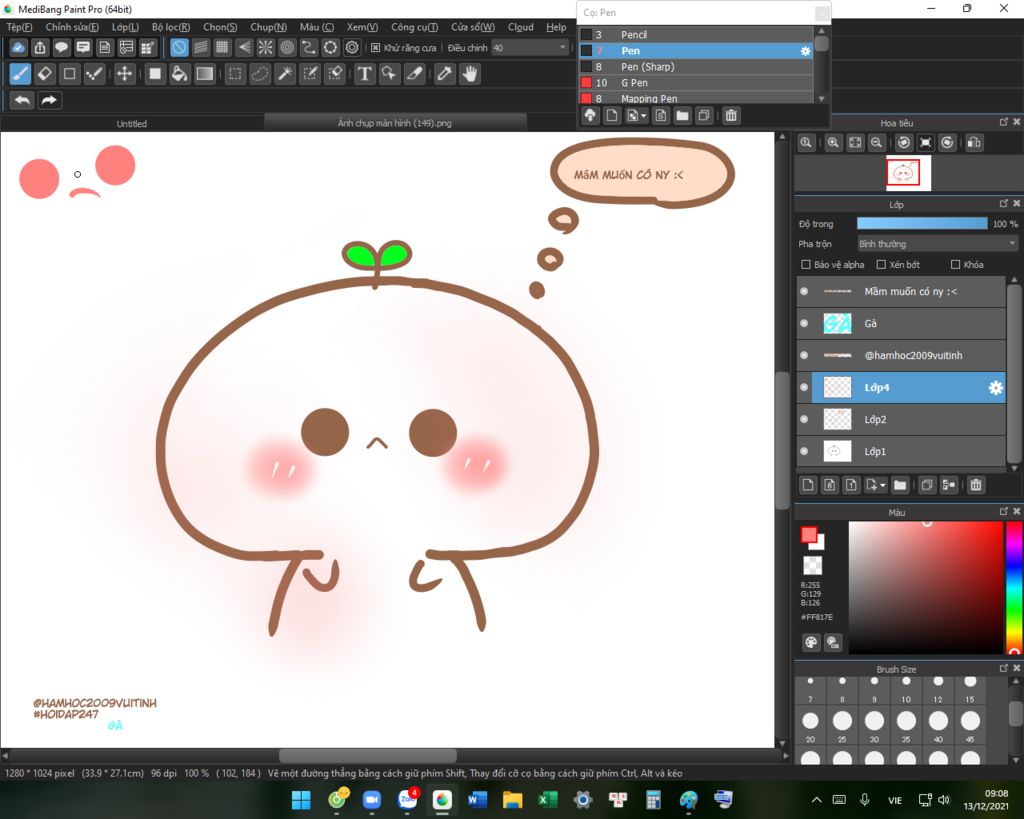Check the Khóa lock checkbox

(x=955, y=265)
